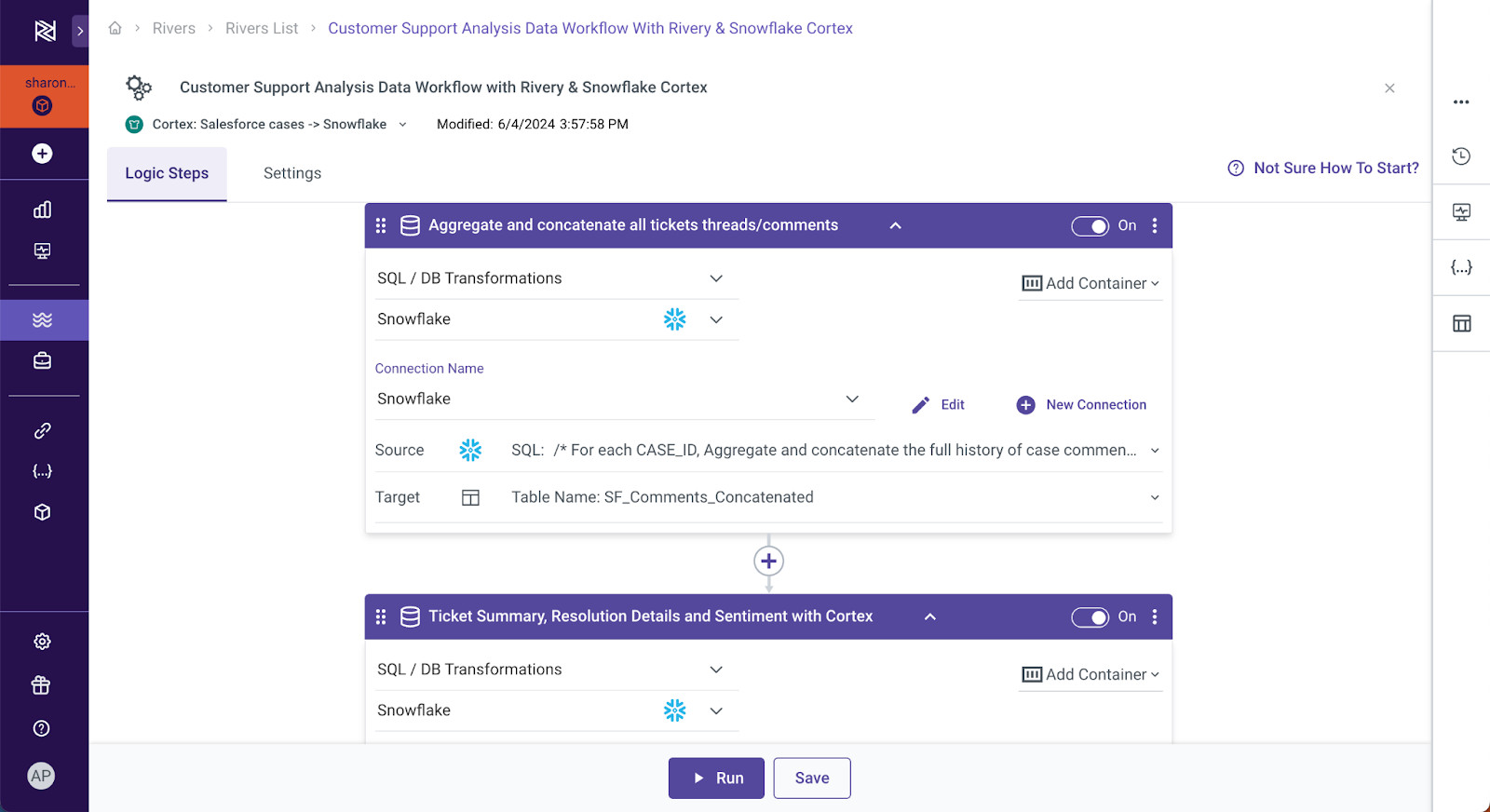This screenshot has height=812, width=1490.
Task: Open the environment dropdown next to Cortex: Salesforce cases
Action: tap(402, 125)
